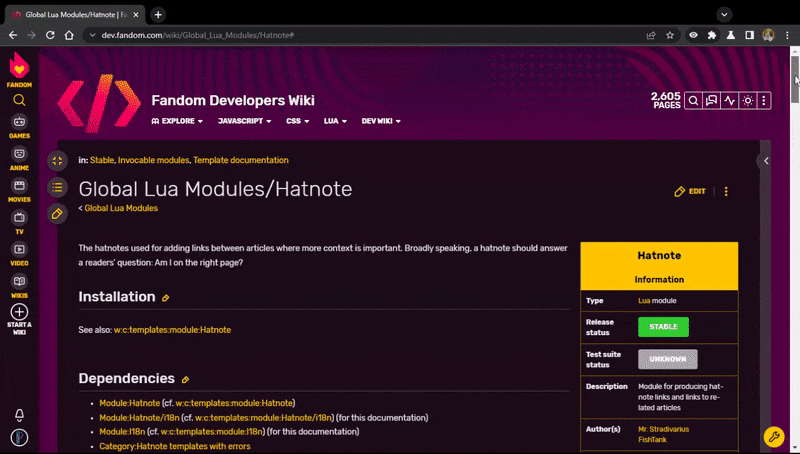Go to the Global Lua Modules parent page

click(x=121, y=208)
